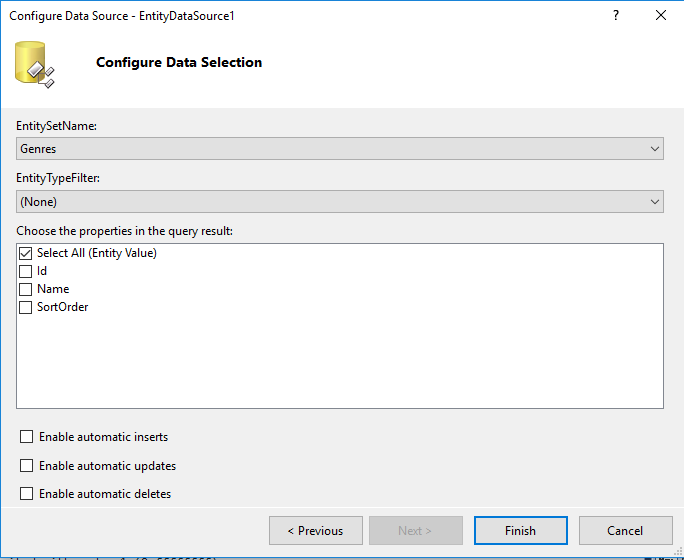
Task: Check the Name property checkbox
Action: coord(26,289)
